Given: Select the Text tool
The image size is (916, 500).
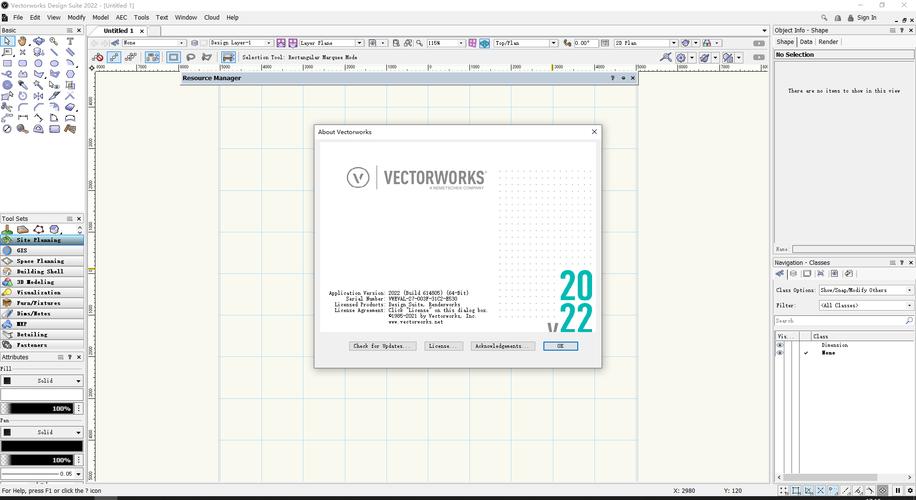Looking at the screenshot, I should pos(70,41).
